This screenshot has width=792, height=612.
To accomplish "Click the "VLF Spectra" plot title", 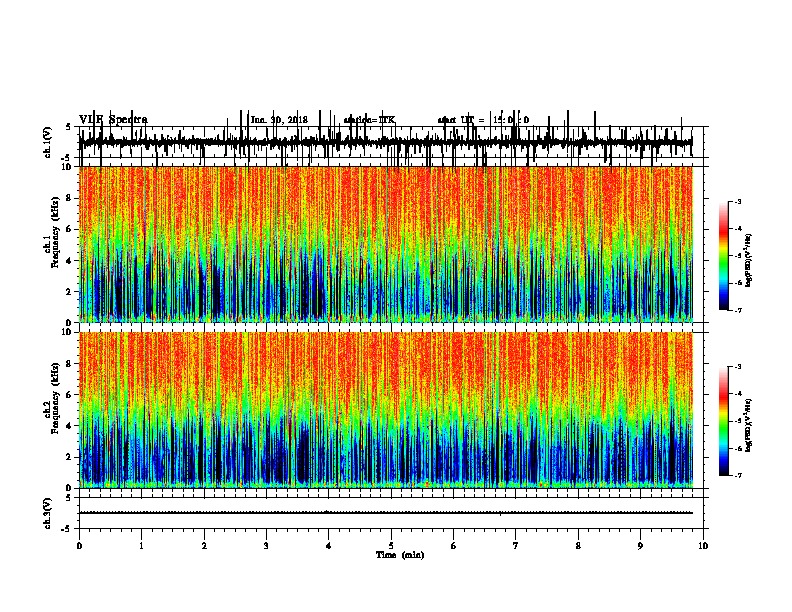I will (113, 120).
